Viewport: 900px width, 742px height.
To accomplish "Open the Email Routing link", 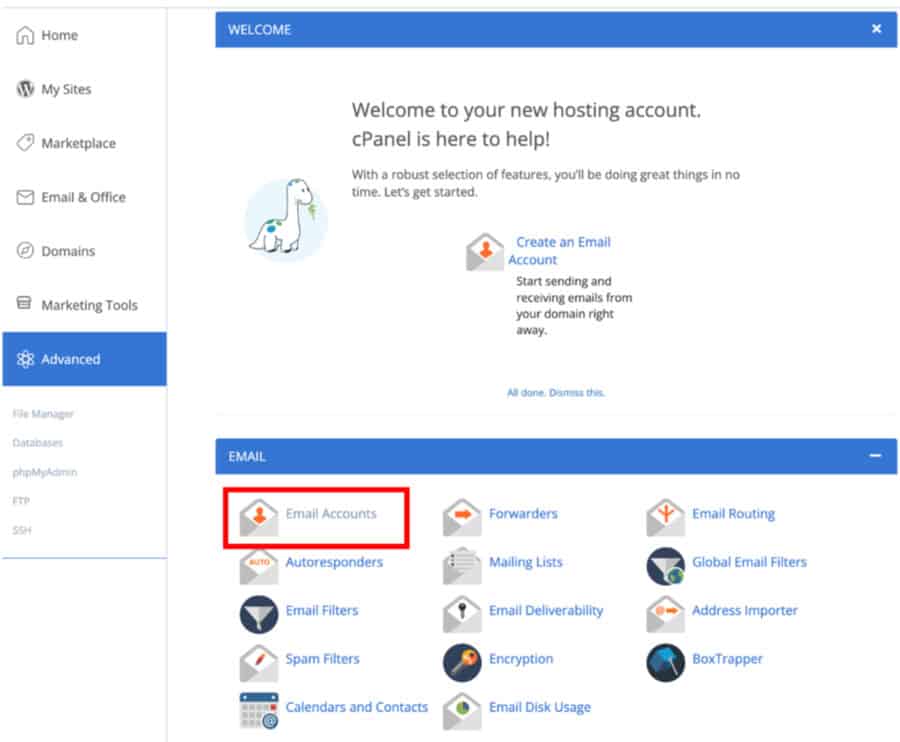I will pyautogui.click(x=734, y=514).
